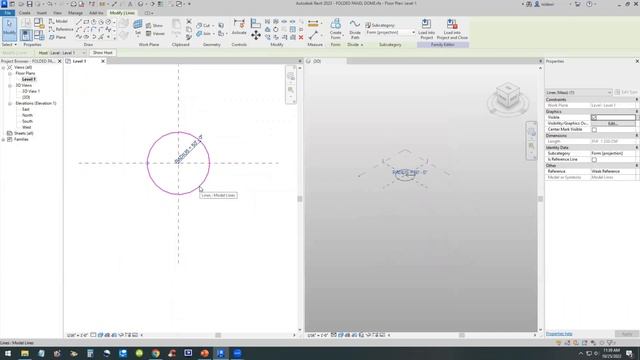This screenshot has width=640, height=360.
Task: Click the Plane tool in Draw panel
Action: [x=58, y=37]
